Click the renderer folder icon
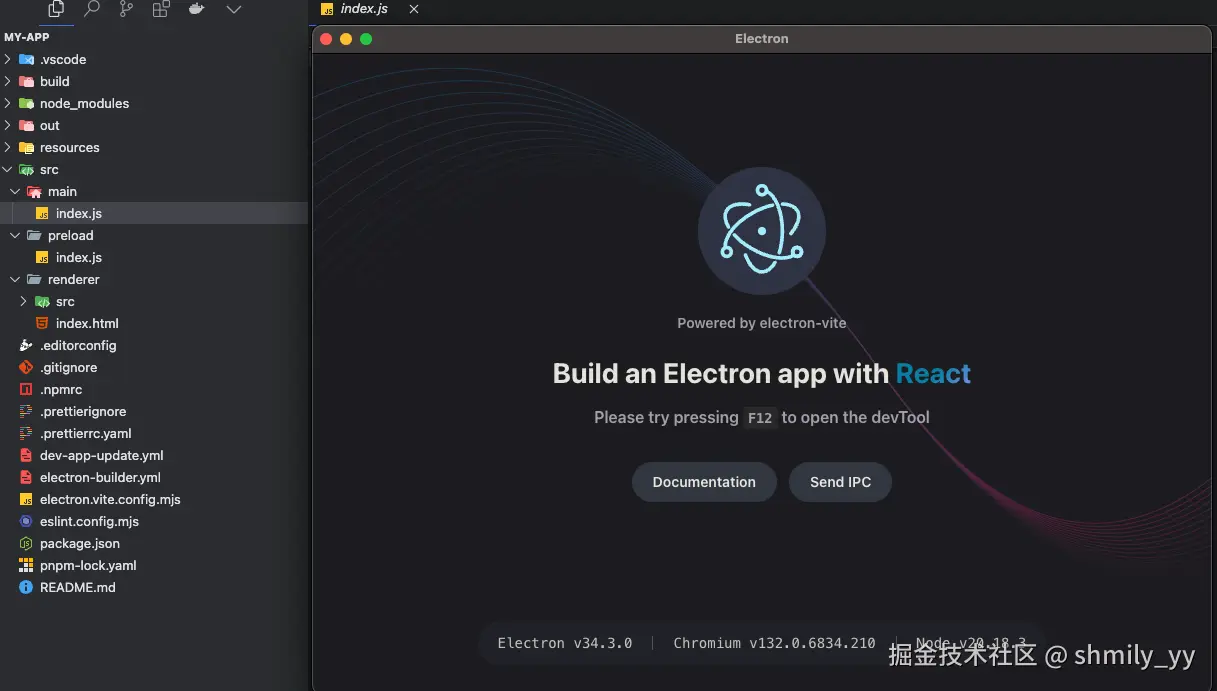Viewport: 1217px width, 691px height. click(x=34, y=279)
